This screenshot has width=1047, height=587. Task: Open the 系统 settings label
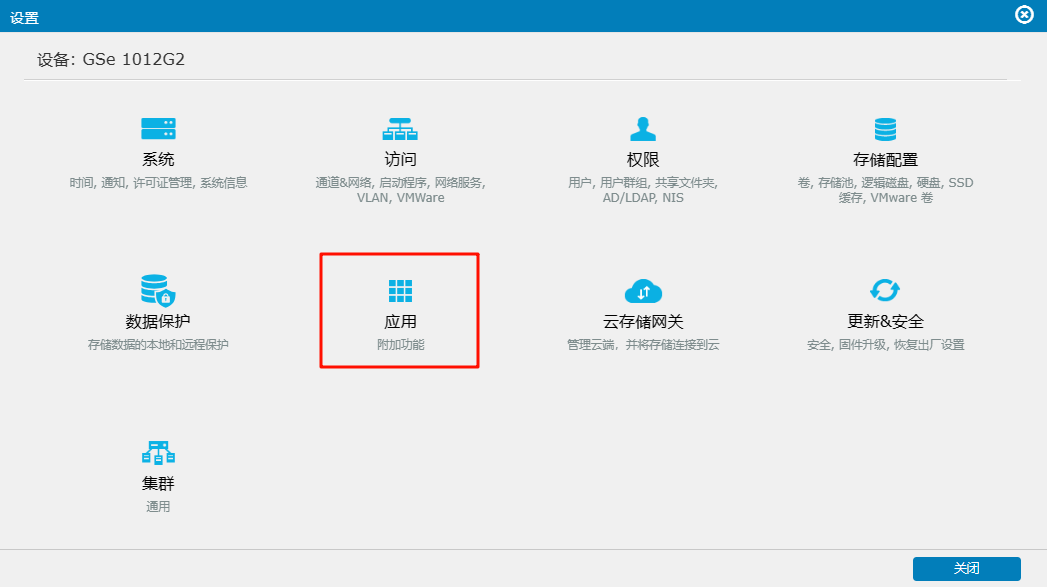pyautogui.click(x=158, y=160)
